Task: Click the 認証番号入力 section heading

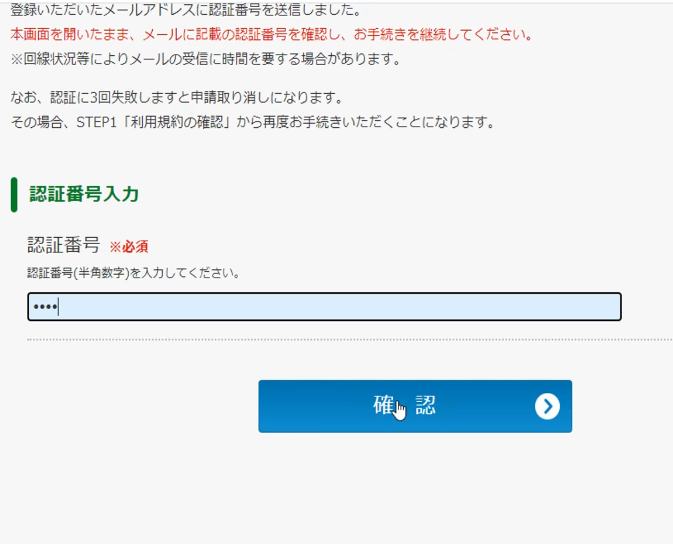Action: 84,194
